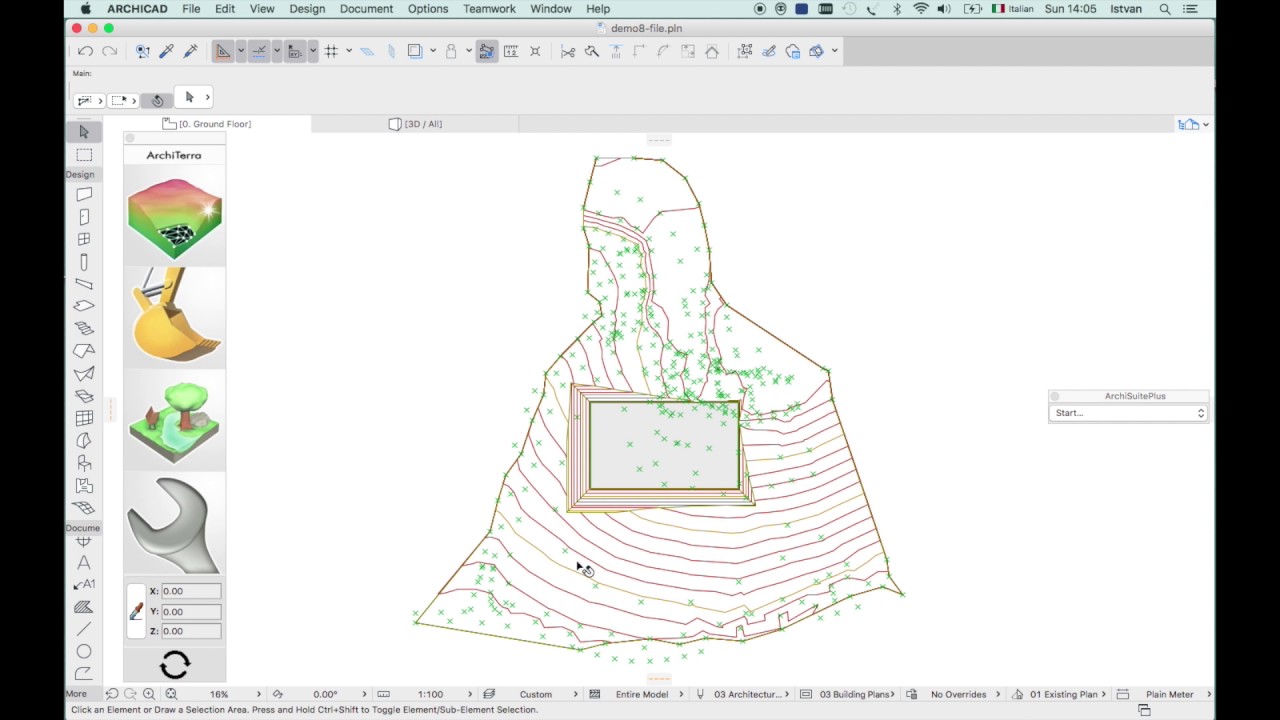Image resolution: width=1280 pixels, height=720 pixels.
Task: Select the Stair tool in the toolbox
Action: [x=84, y=328]
